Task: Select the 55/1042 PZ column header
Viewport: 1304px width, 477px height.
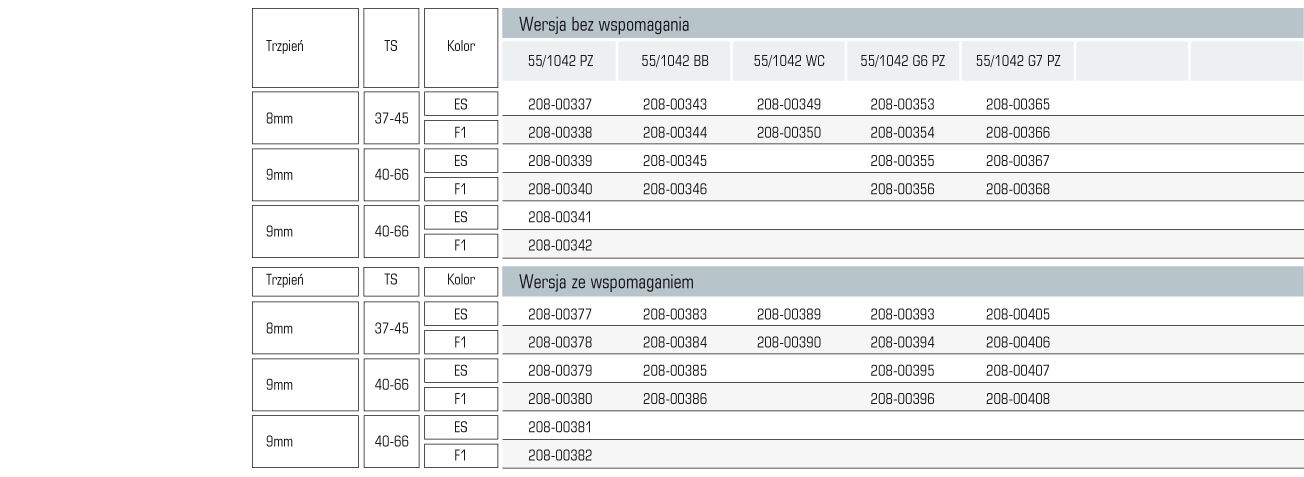Action: [561, 62]
